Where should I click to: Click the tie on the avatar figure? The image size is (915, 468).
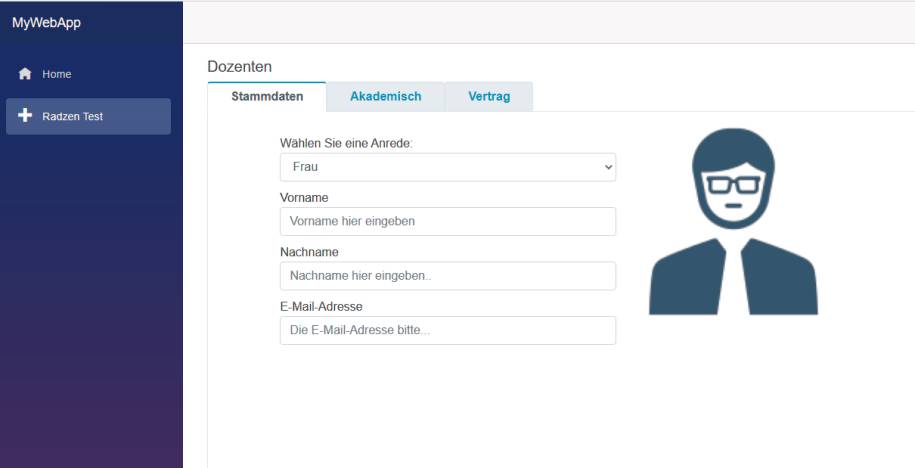point(734,276)
